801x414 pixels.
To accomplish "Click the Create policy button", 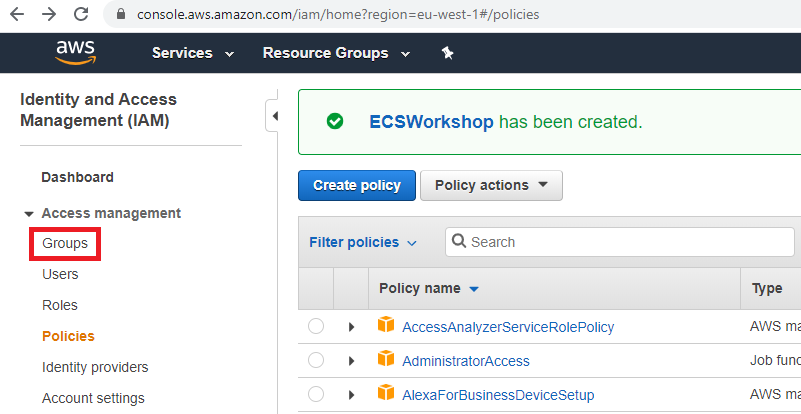I will tap(356, 185).
